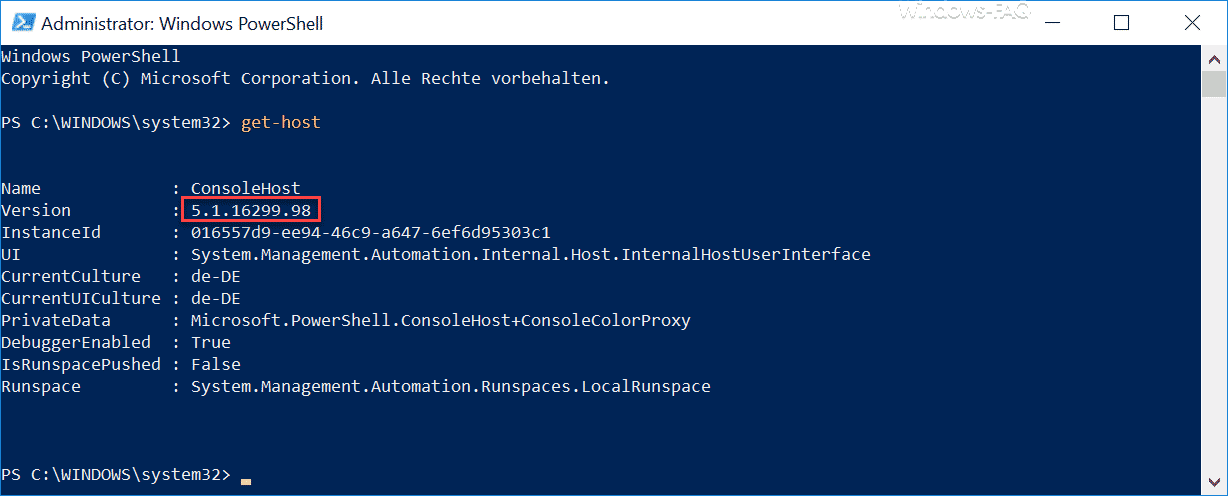Click the InstanceId GUID value
Screen dimensions: 1228x496
tap(371, 232)
